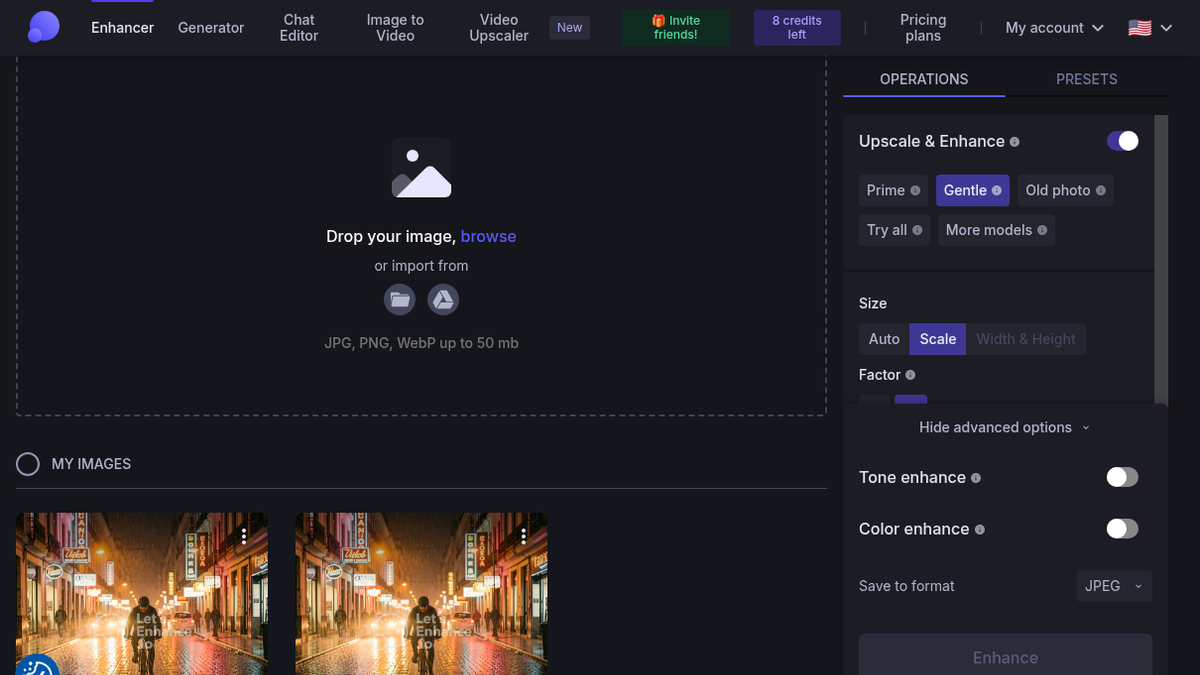Open the first street photo thumbnail
1200x675 pixels.
tap(141, 594)
